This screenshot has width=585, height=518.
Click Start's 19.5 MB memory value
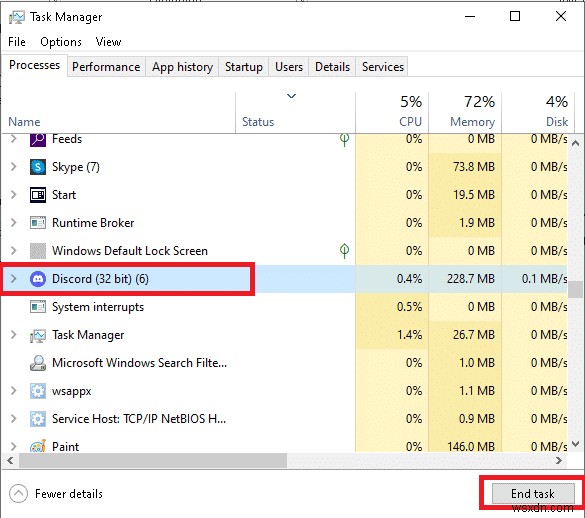[474, 195]
